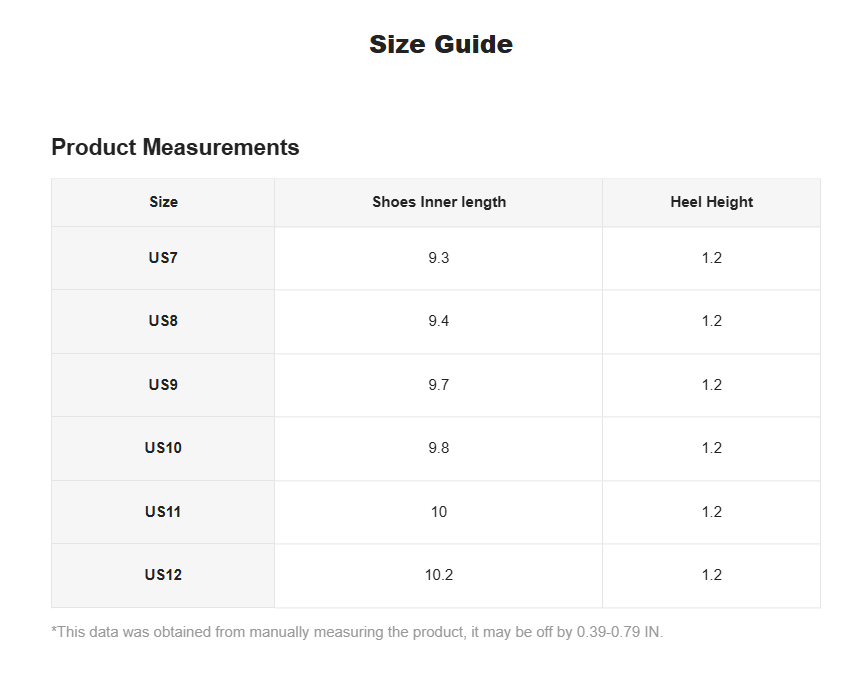Click the Product Measurements heading
This screenshot has width=853, height=678.
(175, 147)
